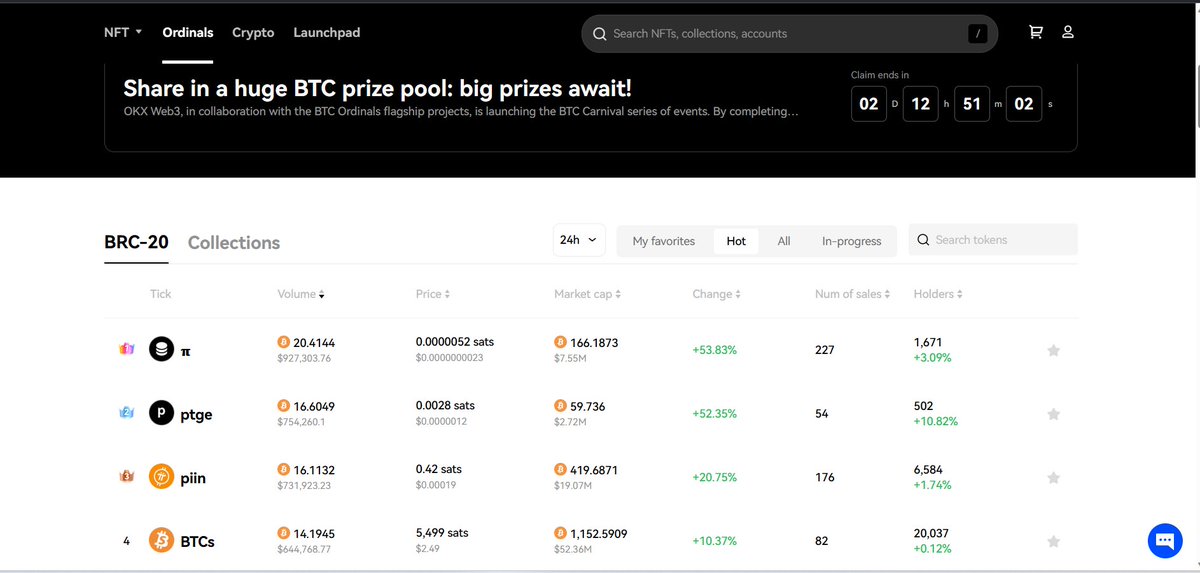Click the ptge token logo
Image resolution: width=1200 pixels, height=573 pixels.
pos(161,413)
